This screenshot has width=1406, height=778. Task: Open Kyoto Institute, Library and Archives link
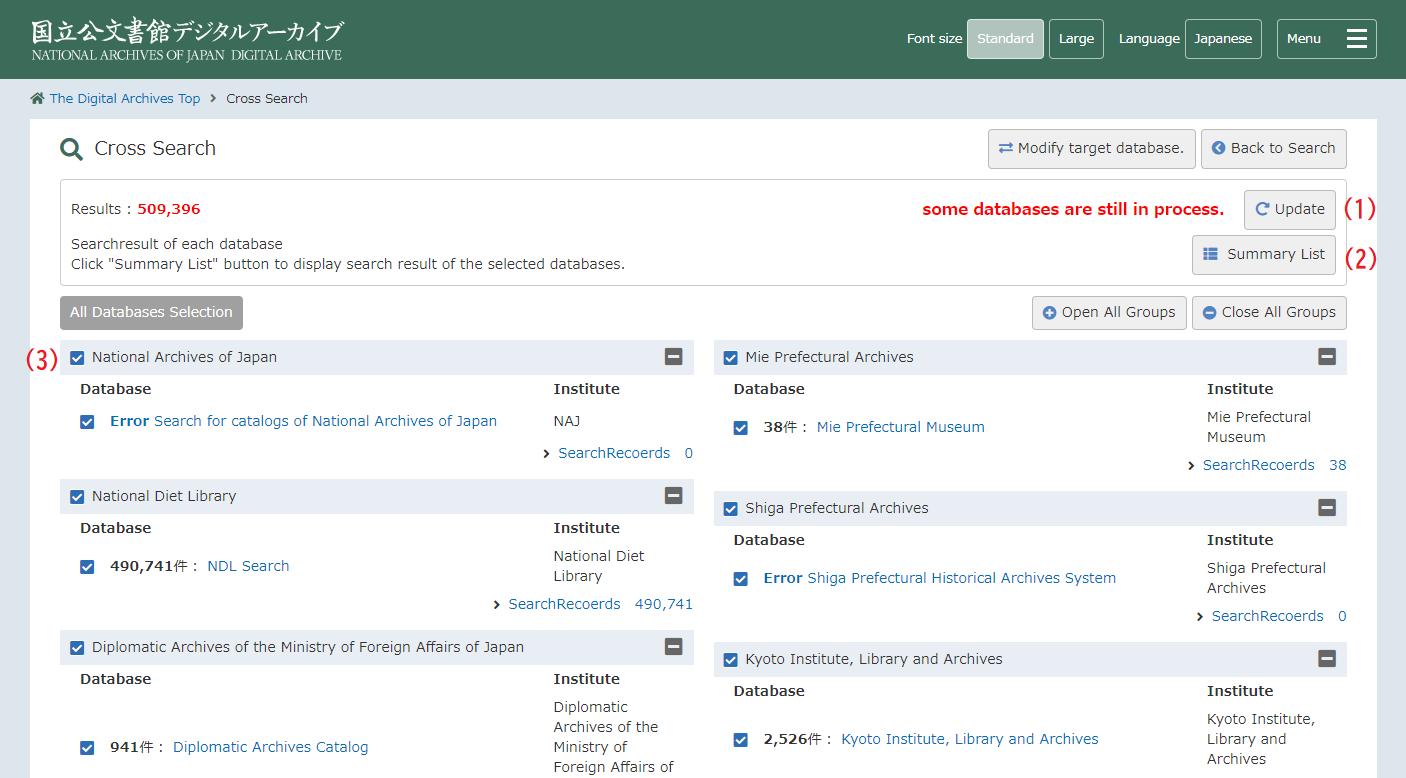(970, 739)
